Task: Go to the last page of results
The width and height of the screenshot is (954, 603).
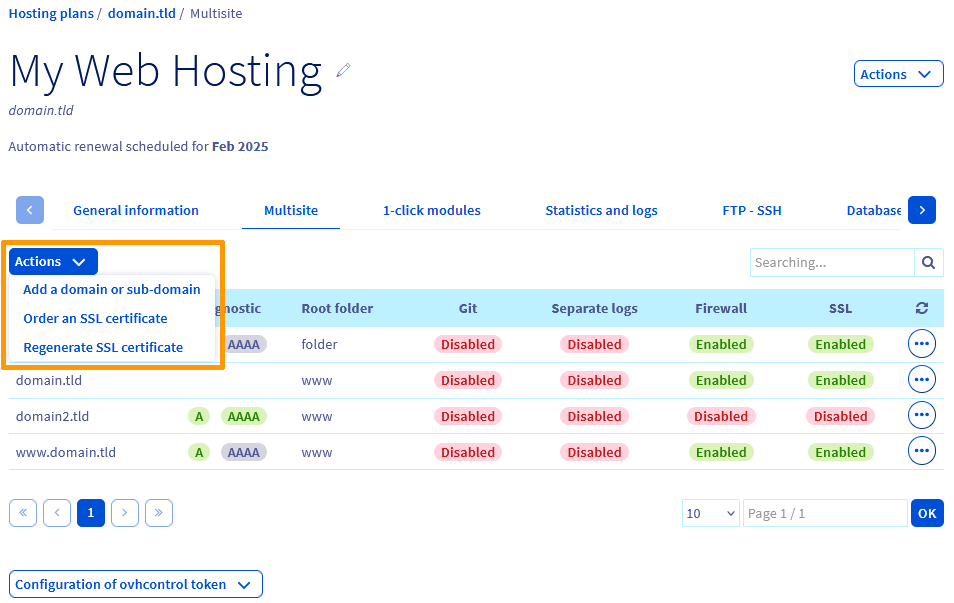Action: [158, 513]
